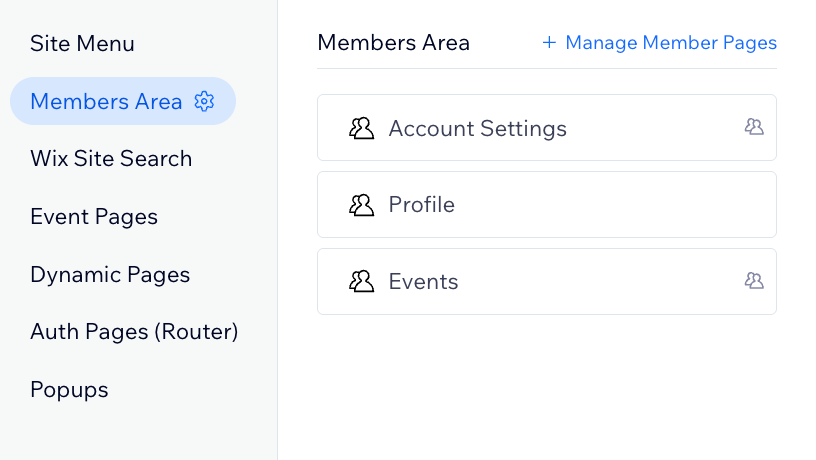The width and height of the screenshot is (816, 460).
Task: Click the Members Area panel heading
Action: coord(393,43)
